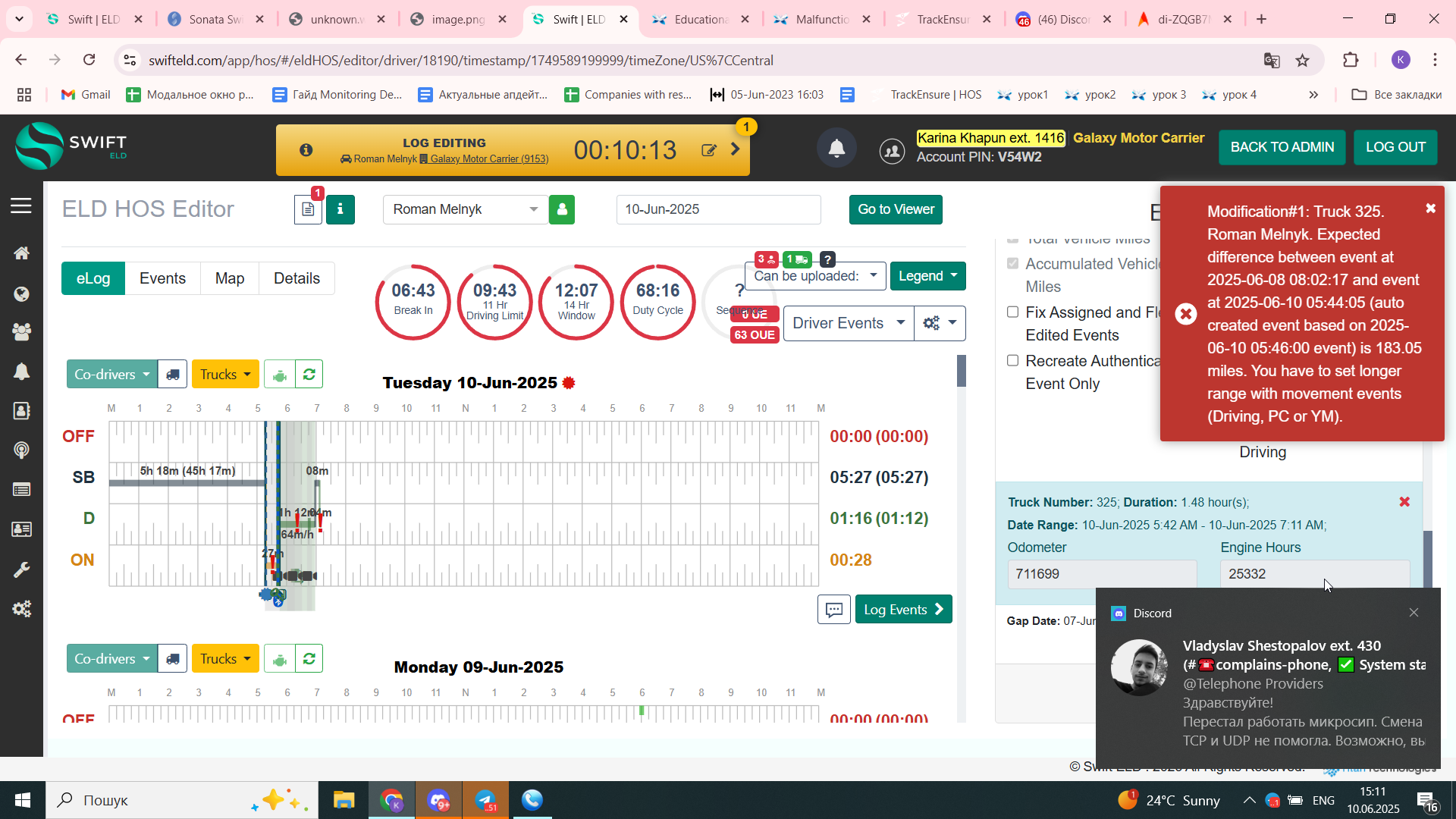Close the red Modification error notification
The width and height of the screenshot is (1456, 819).
[1430, 209]
